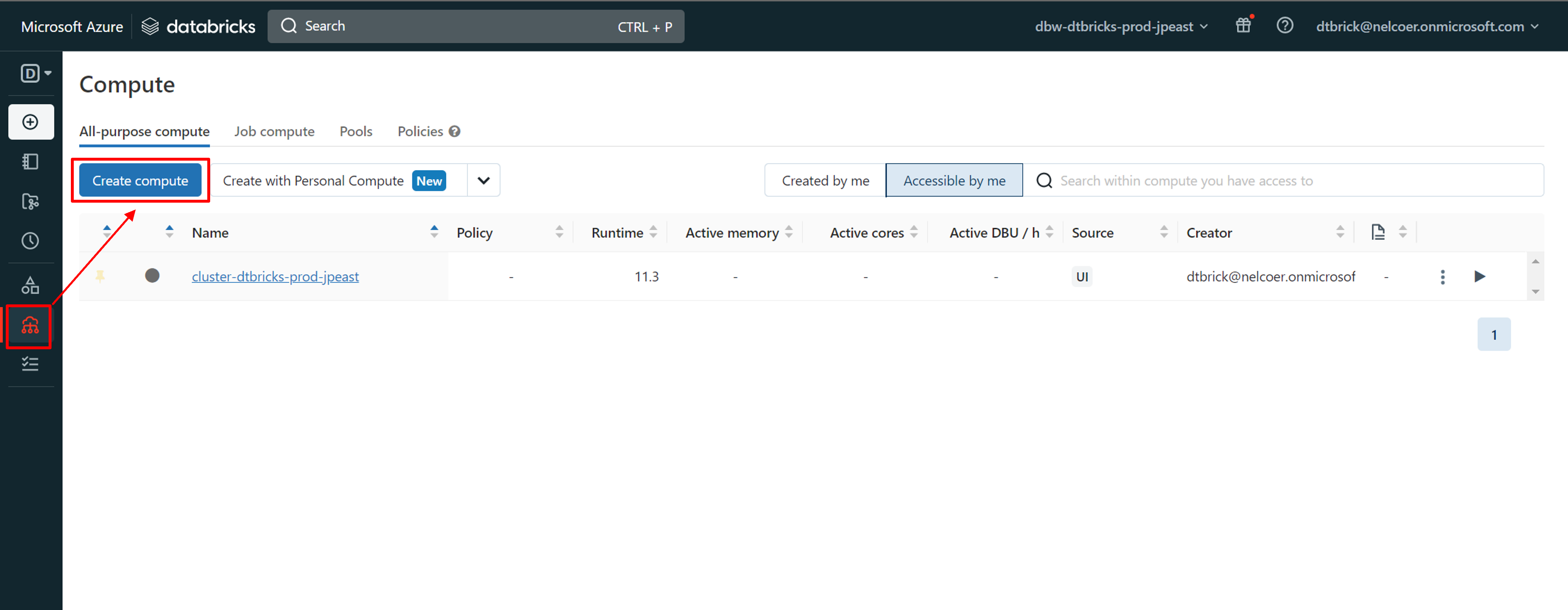This screenshot has width=1568, height=610.
Task: Switch to the Job compute tab
Action: pos(274,131)
